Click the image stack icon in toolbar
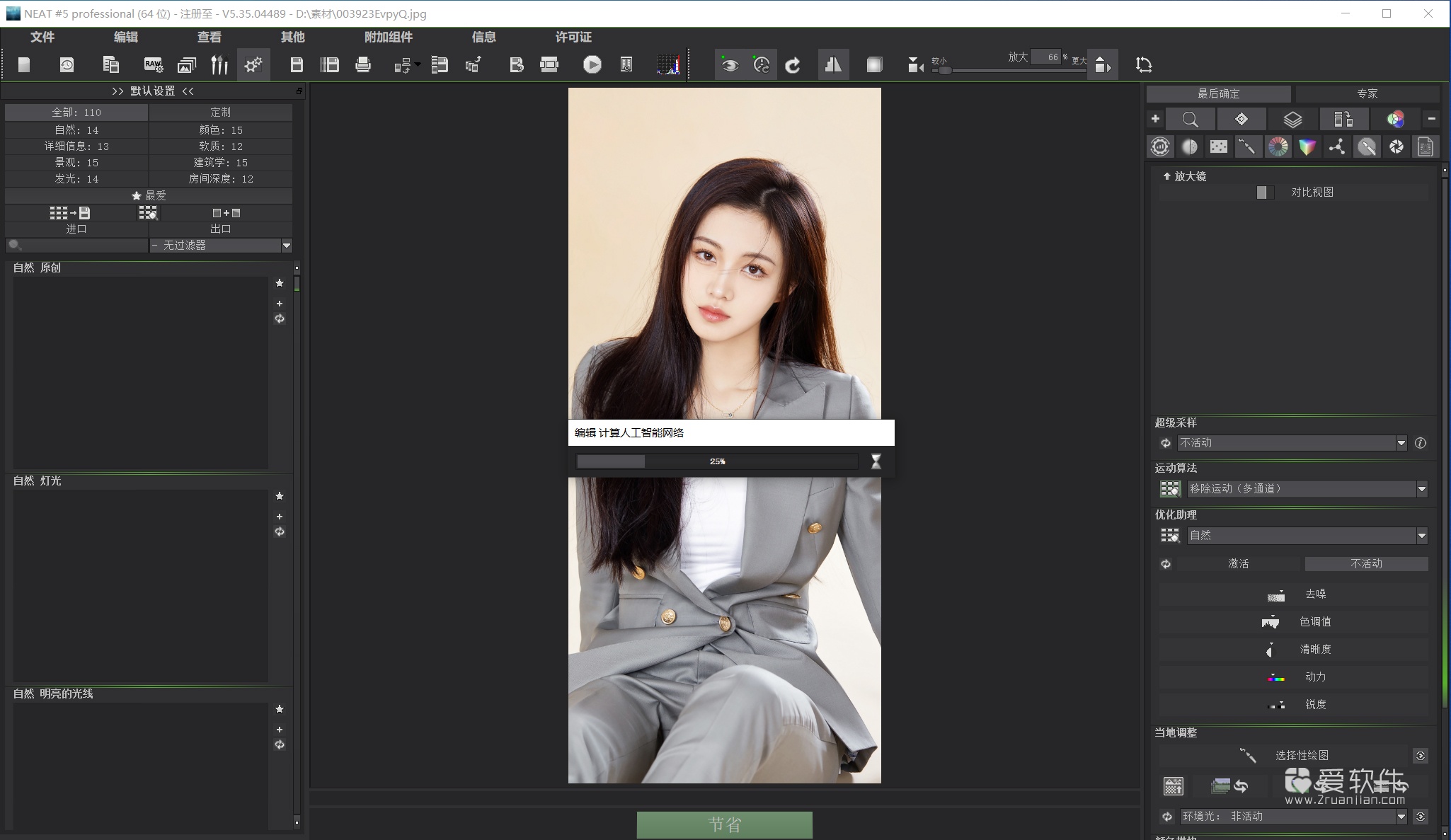The width and height of the screenshot is (1451, 840). [x=187, y=65]
